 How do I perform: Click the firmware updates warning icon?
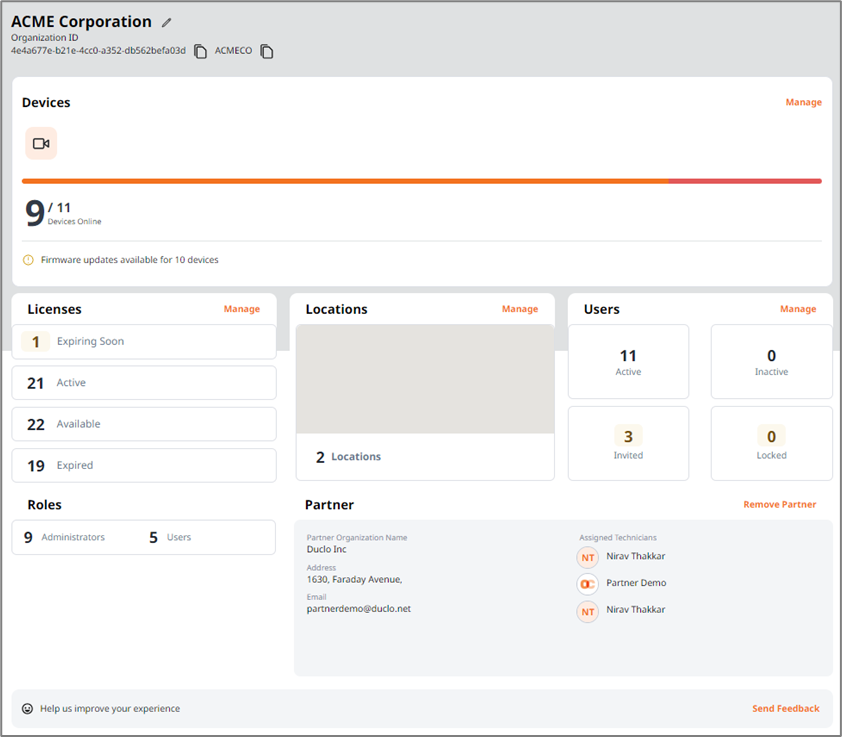(x=28, y=260)
